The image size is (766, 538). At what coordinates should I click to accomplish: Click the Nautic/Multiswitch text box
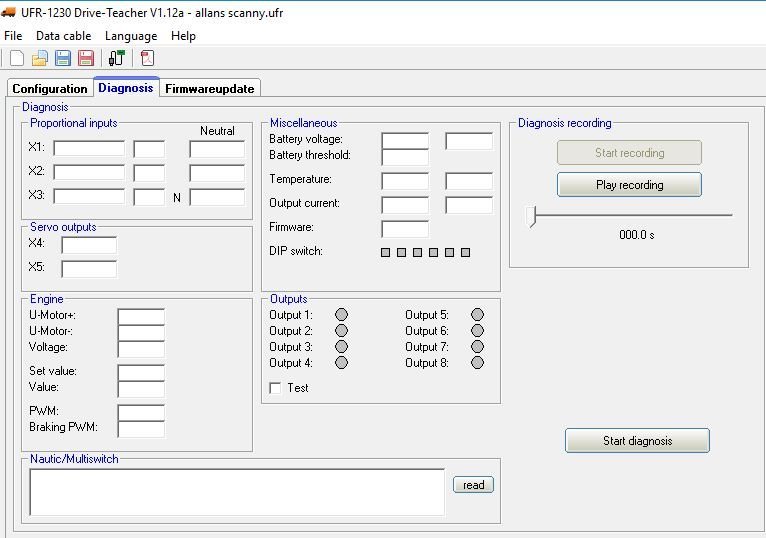(237, 491)
